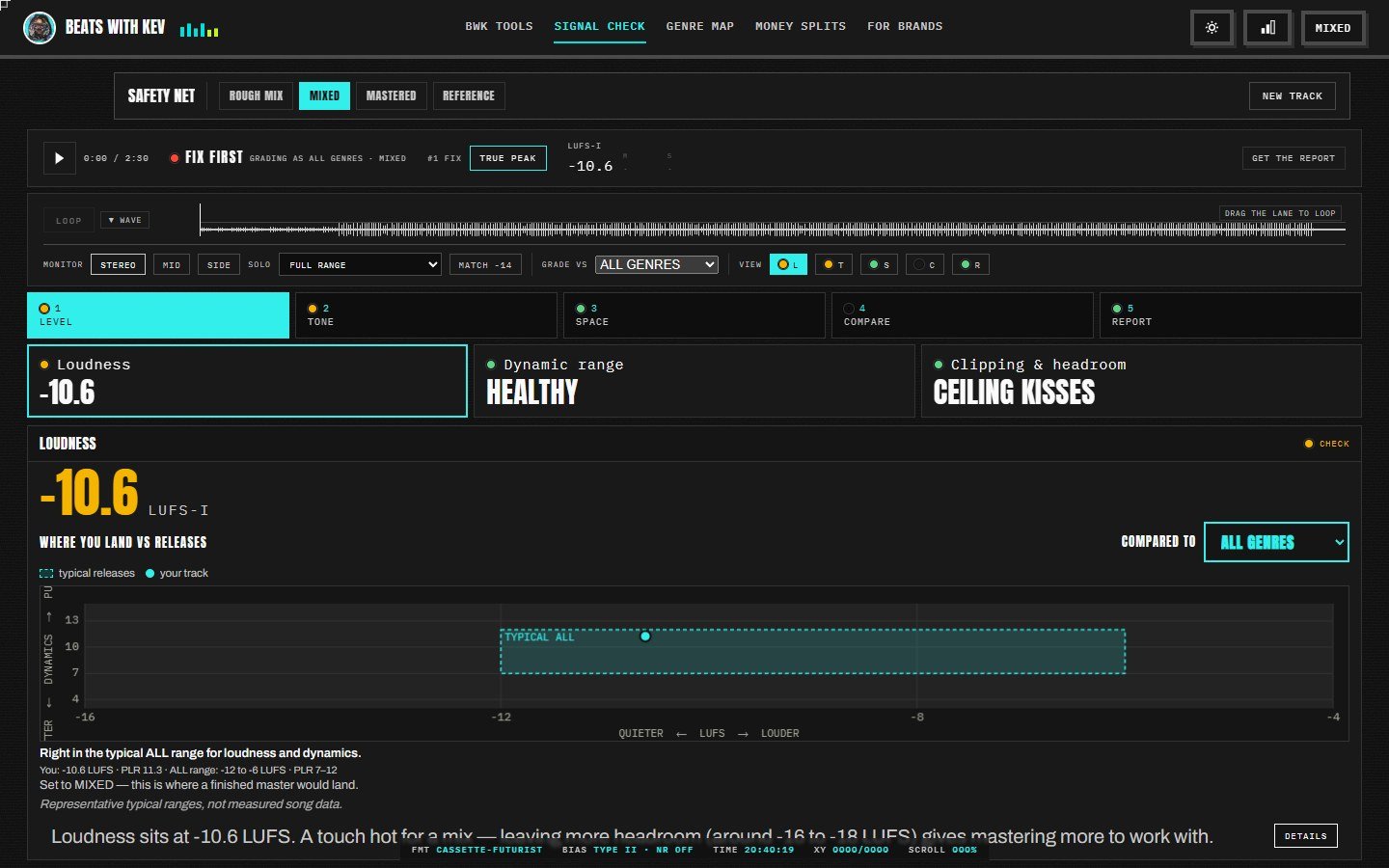Switch monitor to Side
Viewport: 1389px width, 868px height.
(219, 264)
